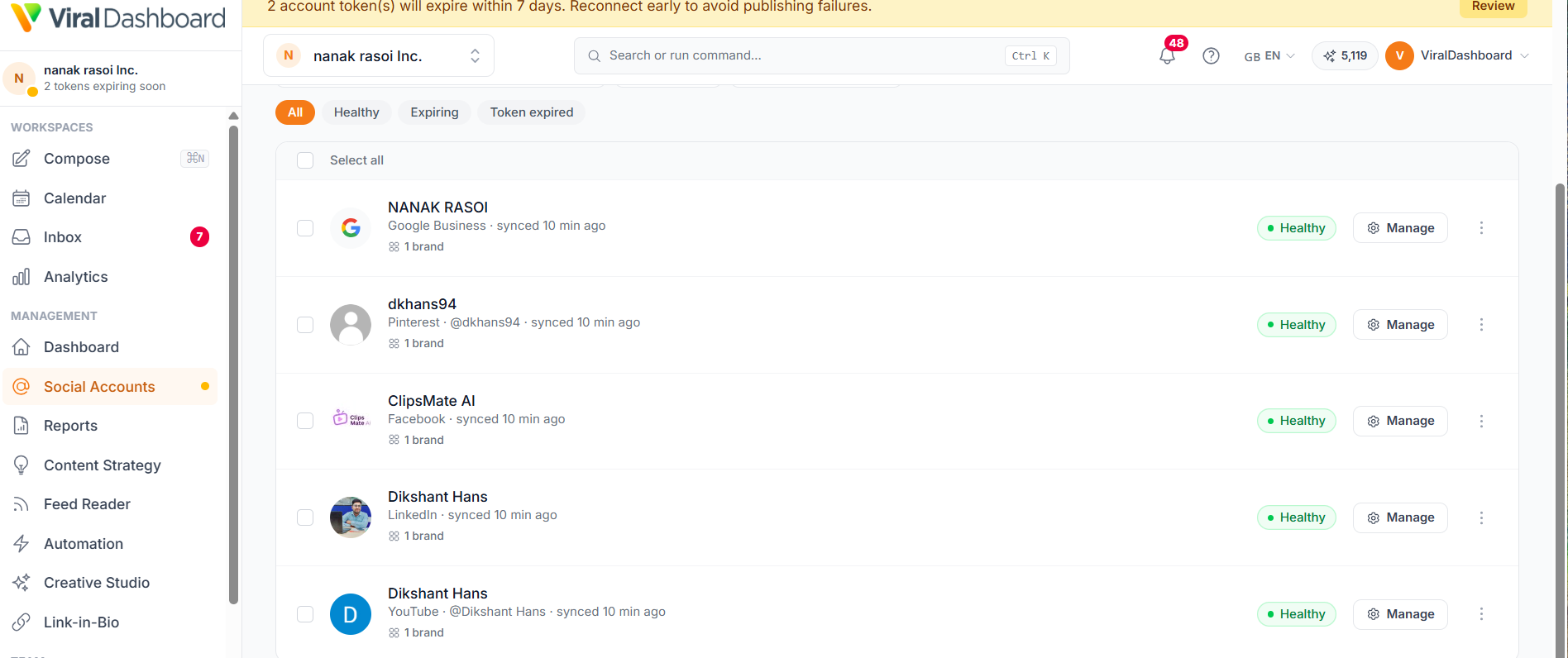Click the ClipsMate AI Facebook page logo
The width and height of the screenshot is (1568, 658).
tap(351, 421)
